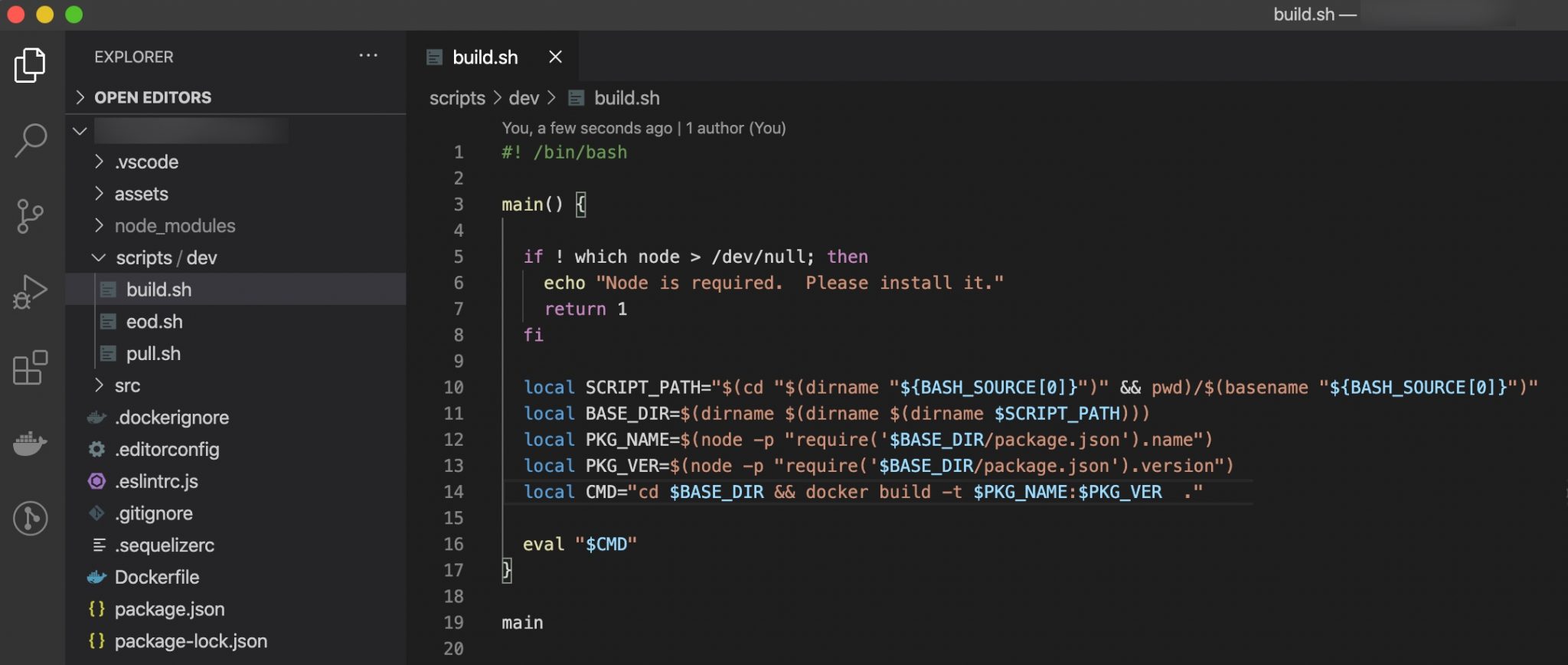Click the 'return 1' statement
The height and width of the screenshot is (665, 1568).
click(586, 309)
